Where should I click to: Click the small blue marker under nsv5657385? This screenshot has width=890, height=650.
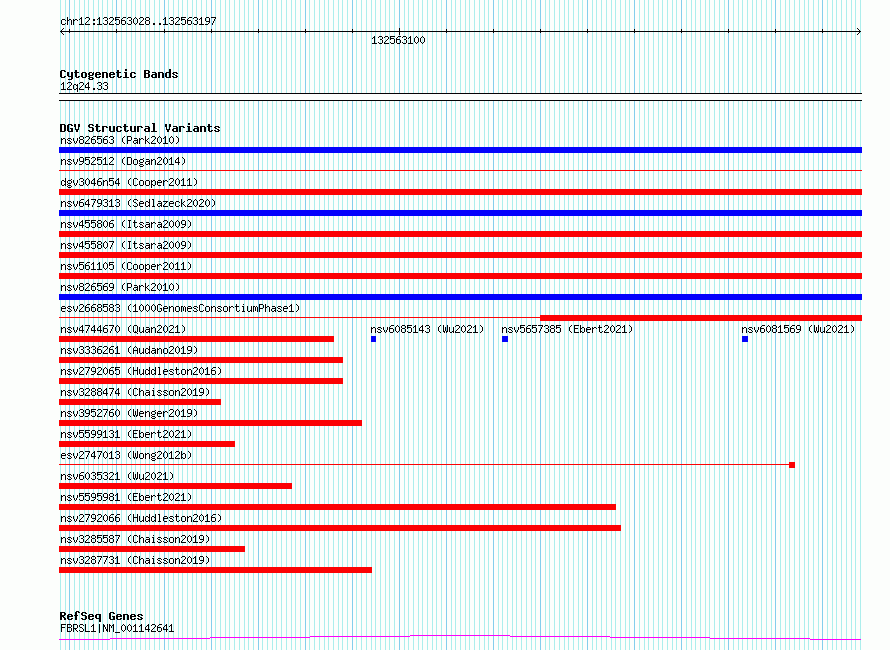(505, 339)
